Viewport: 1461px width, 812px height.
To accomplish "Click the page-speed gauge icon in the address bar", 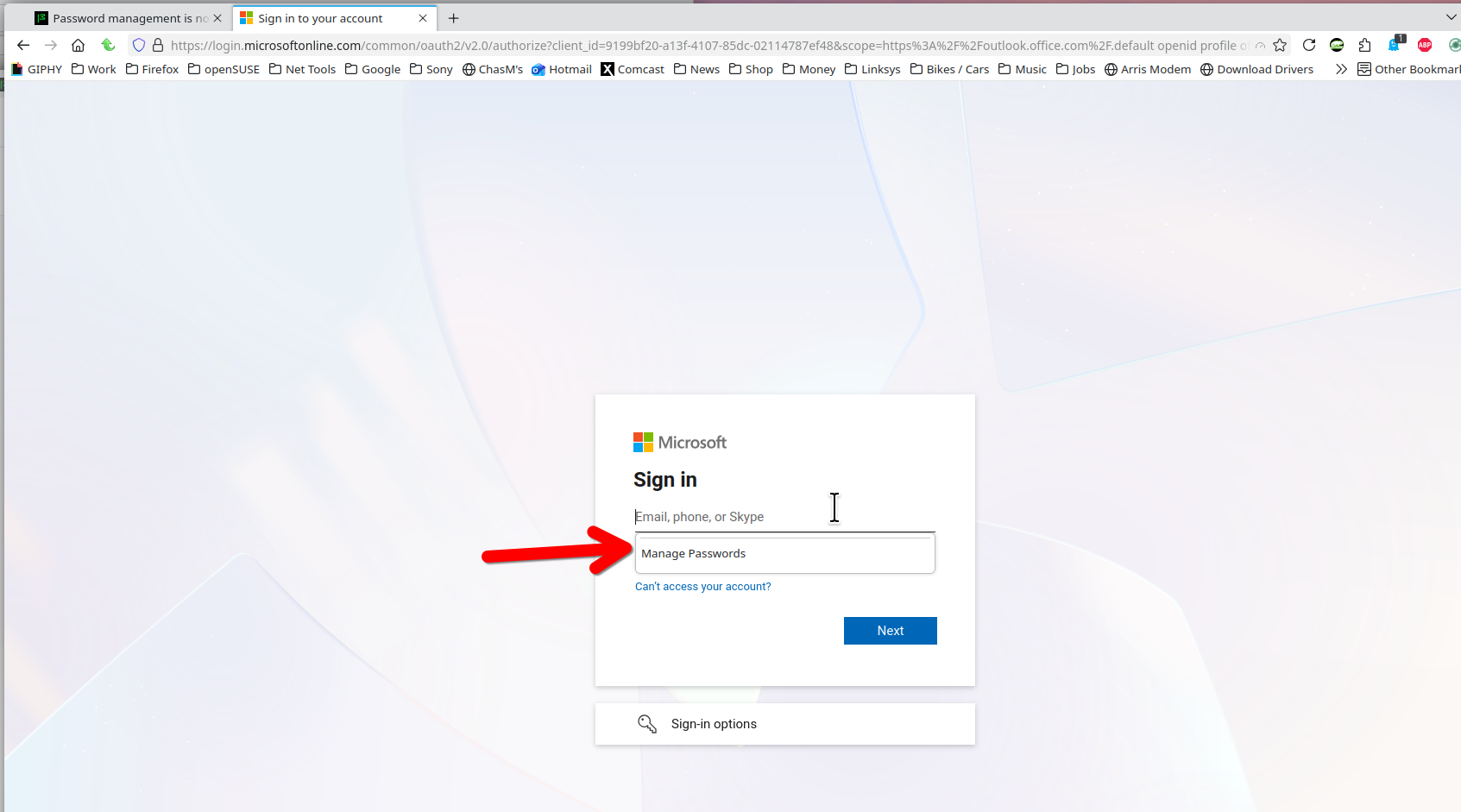I will click(x=1261, y=45).
